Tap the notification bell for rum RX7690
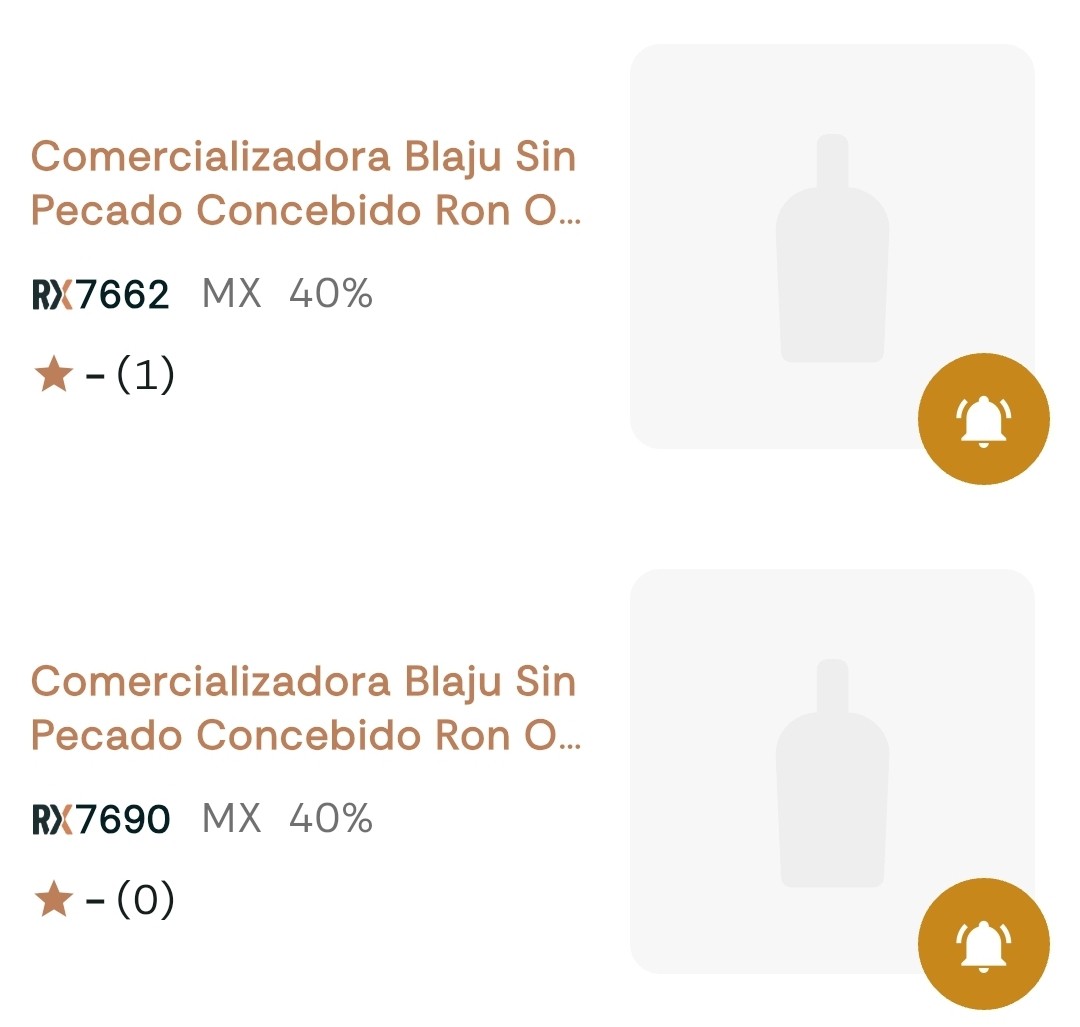1080x1027 pixels. point(983,944)
